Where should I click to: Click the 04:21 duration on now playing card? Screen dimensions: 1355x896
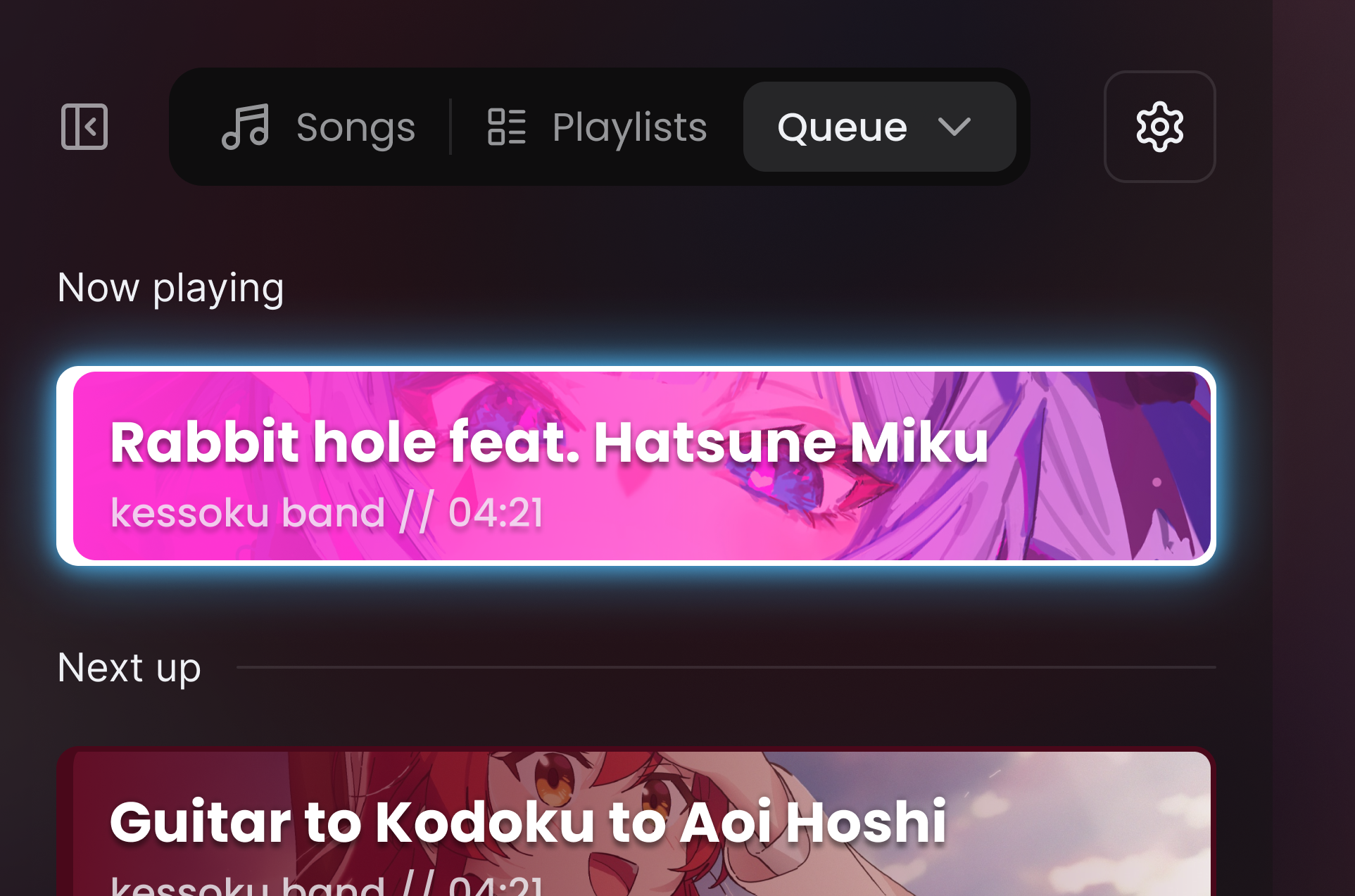point(496,512)
